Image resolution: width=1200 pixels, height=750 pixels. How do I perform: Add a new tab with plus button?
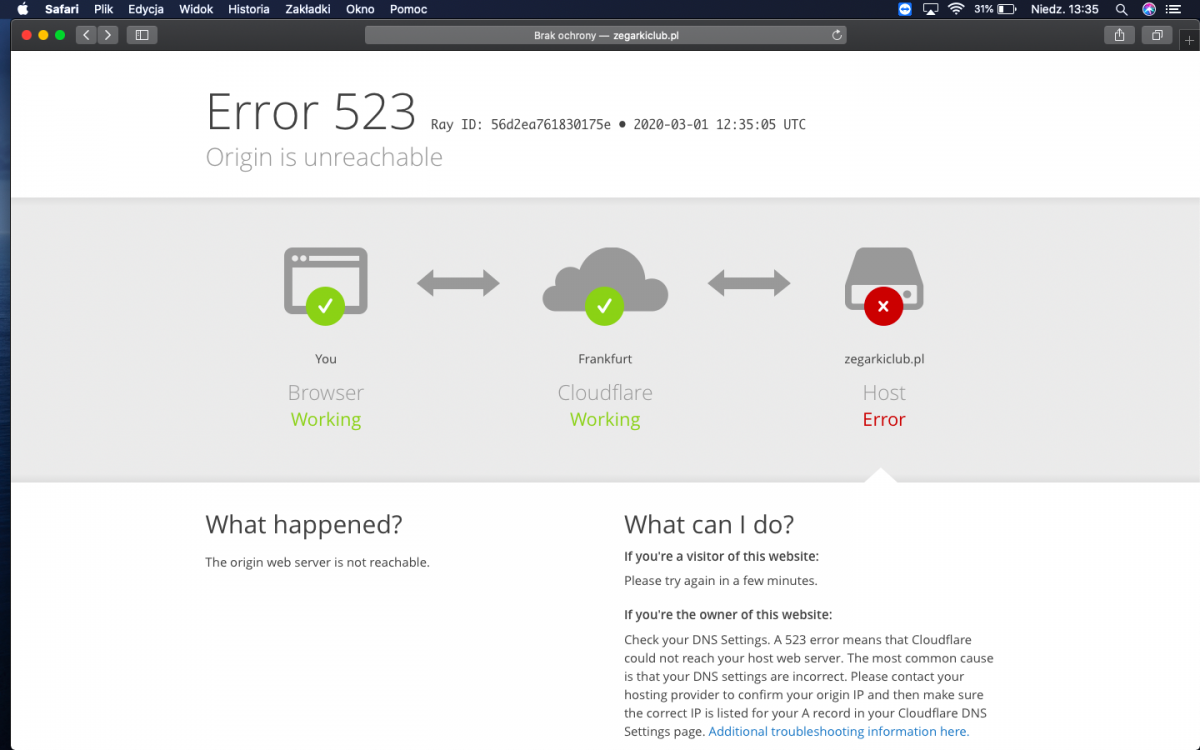click(x=1189, y=40)
